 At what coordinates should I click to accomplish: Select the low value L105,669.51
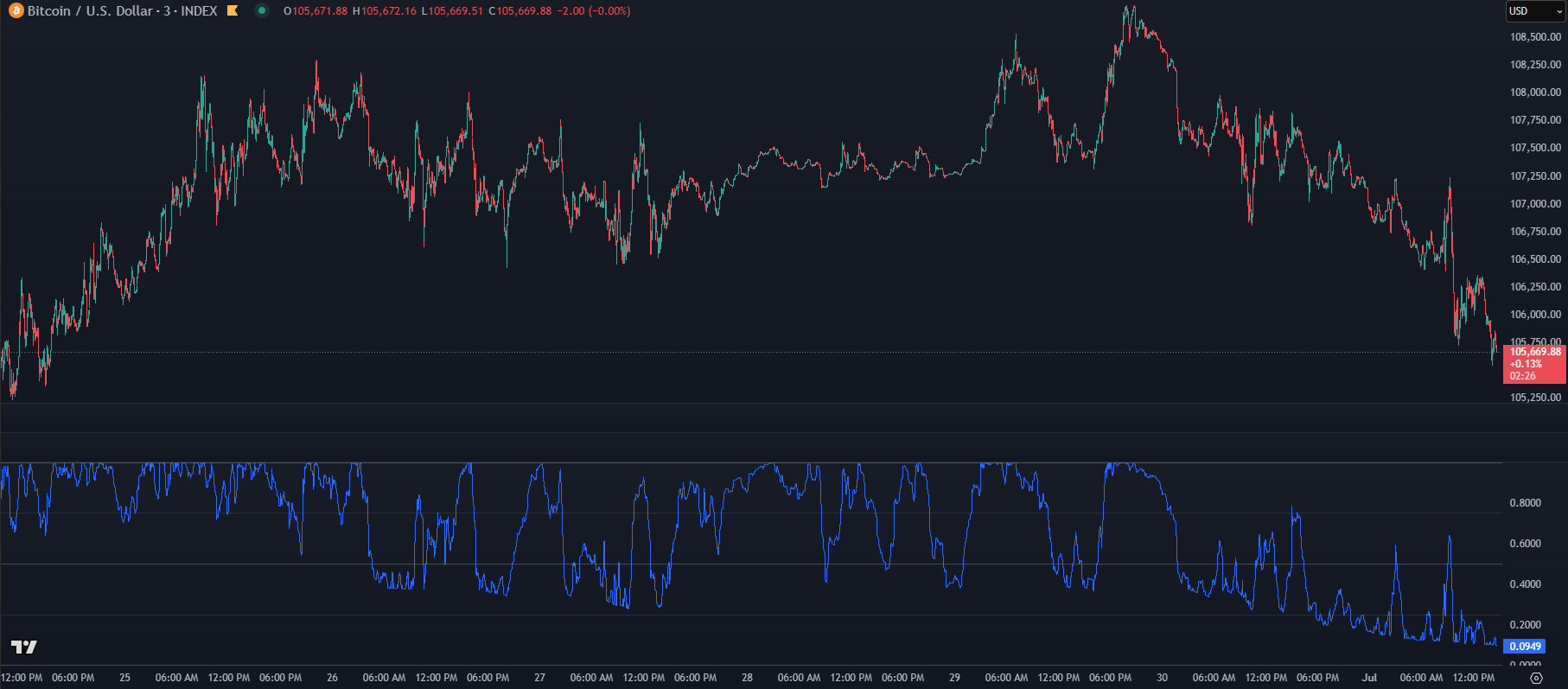[x=452, y=11]
